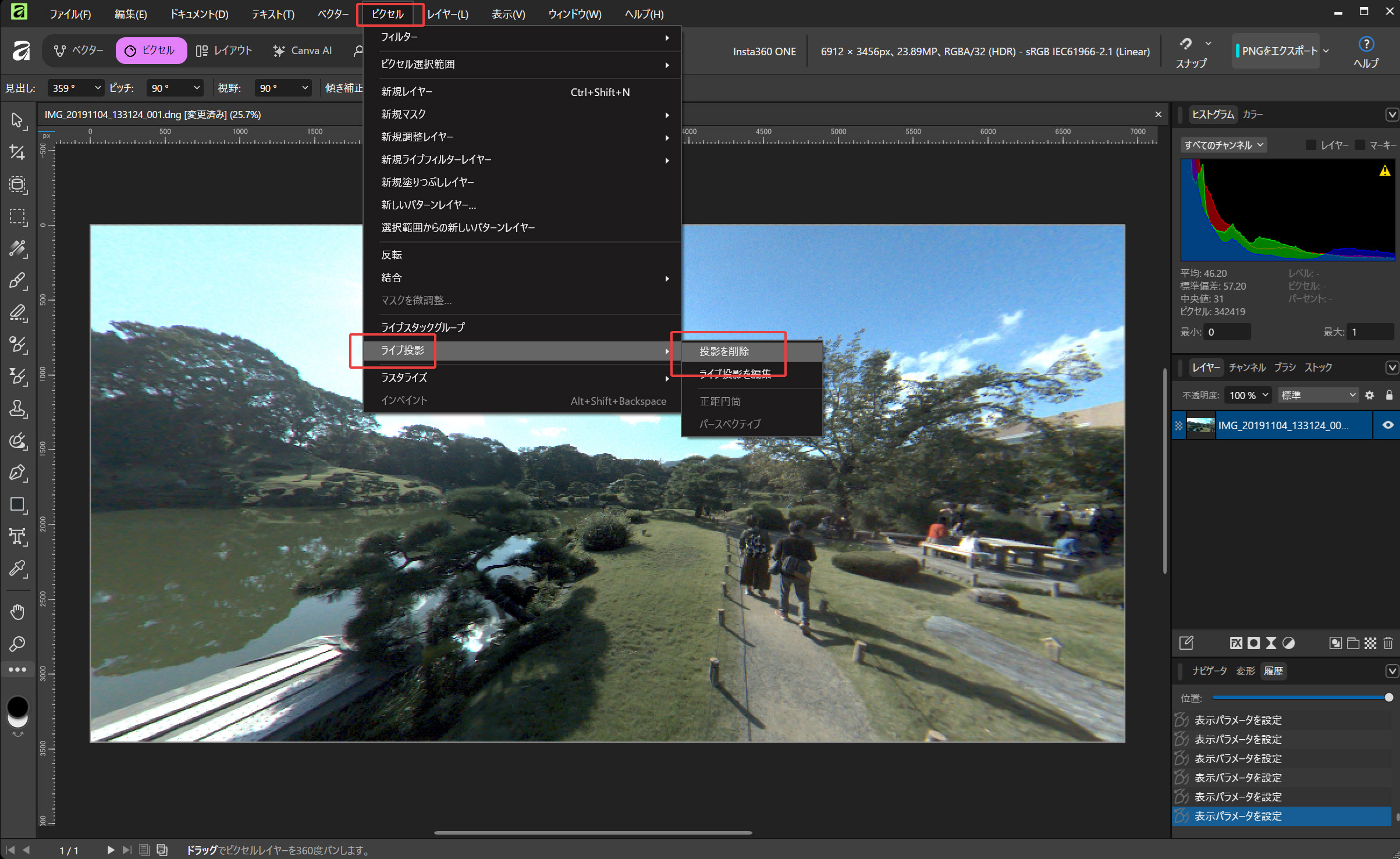Switch to the ベクター persona button
The image size is (1400, 859).
[79, 51]
